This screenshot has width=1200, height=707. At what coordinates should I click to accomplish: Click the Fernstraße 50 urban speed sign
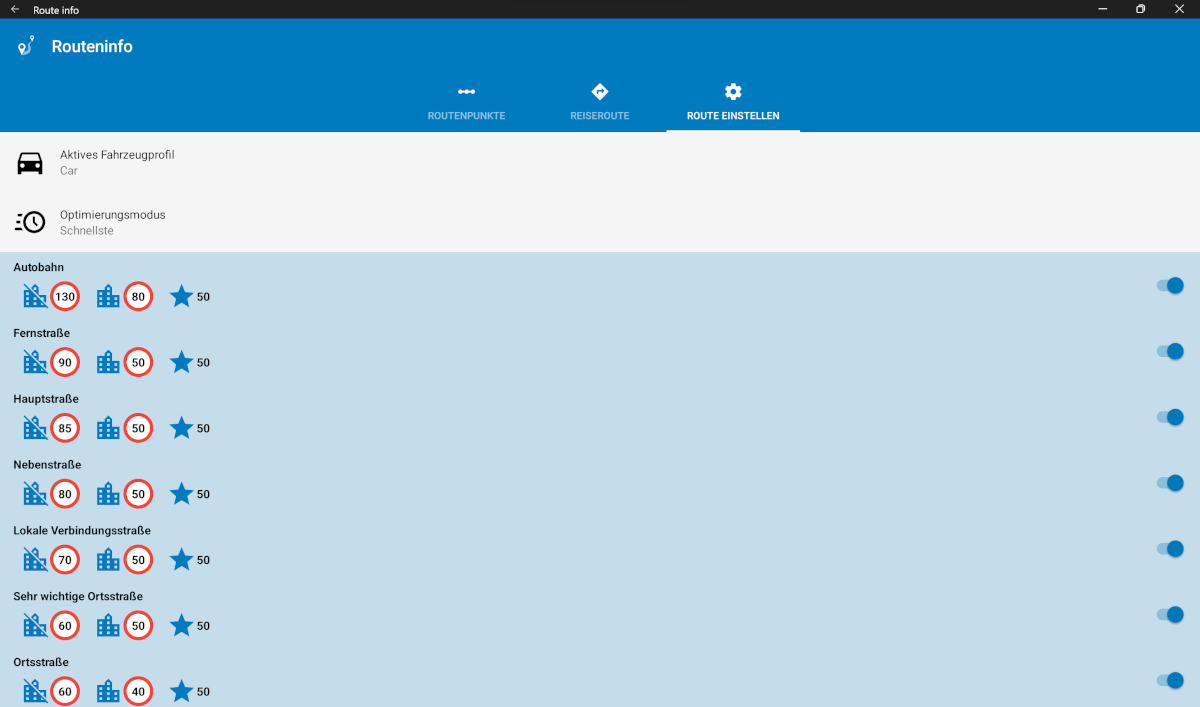[138, 363]
